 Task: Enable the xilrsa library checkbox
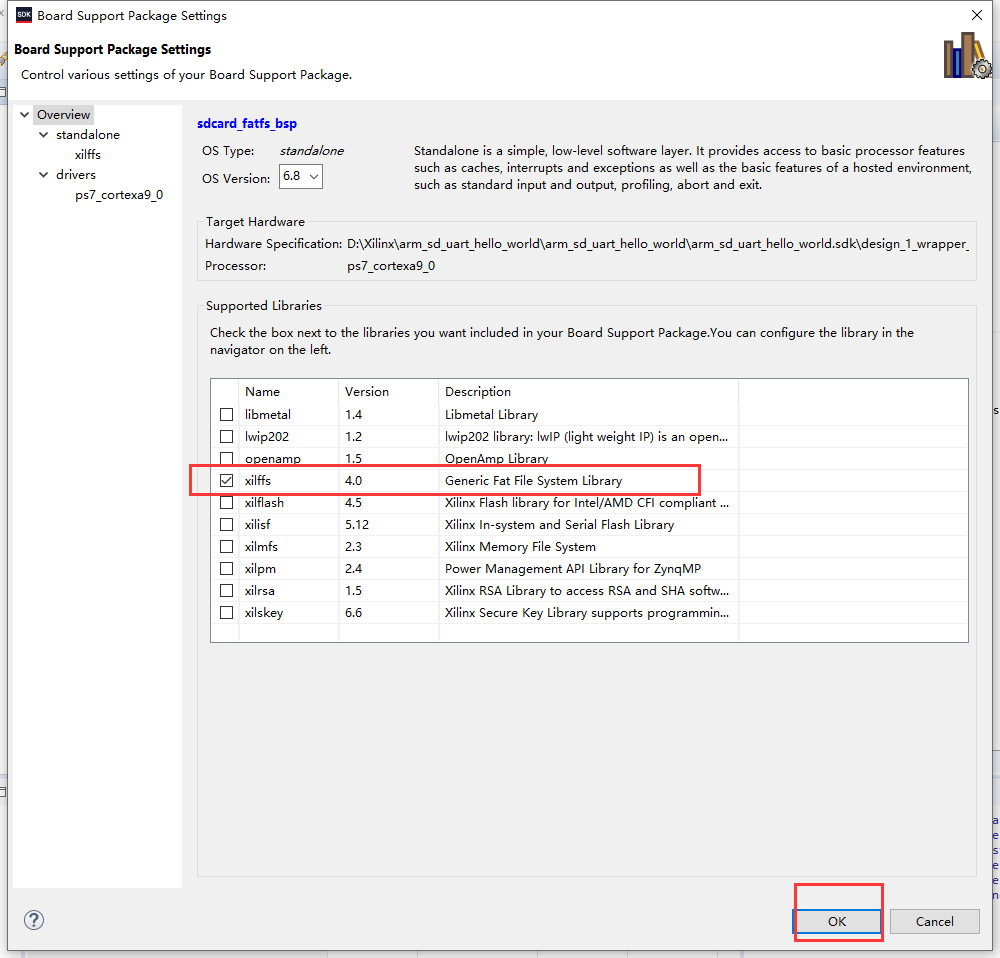tap(226, 591)
